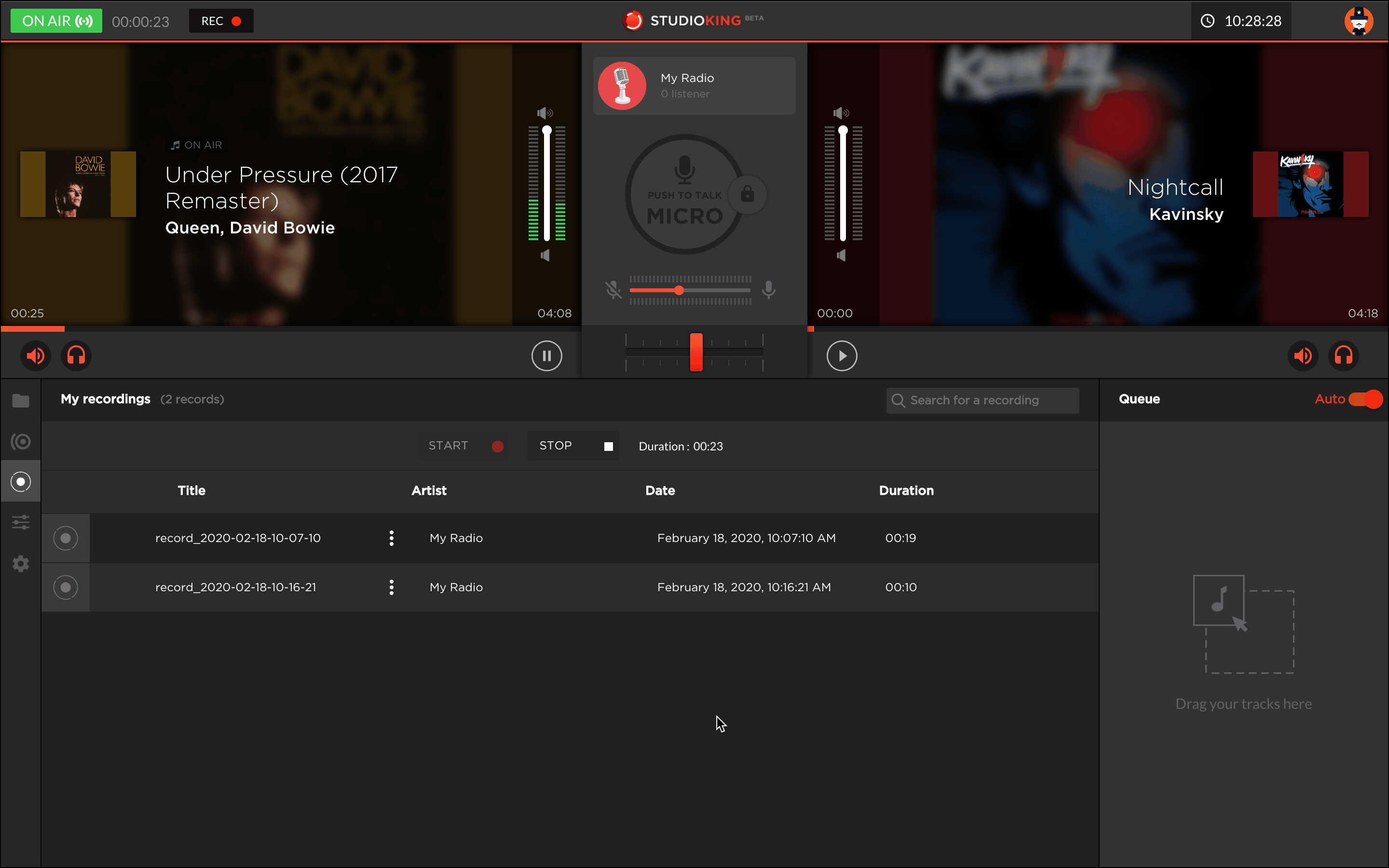Push the PUSH TO TALK MICRO button
The width and height of the screenshot is (1389, 868).
click(x=684, y=194)
